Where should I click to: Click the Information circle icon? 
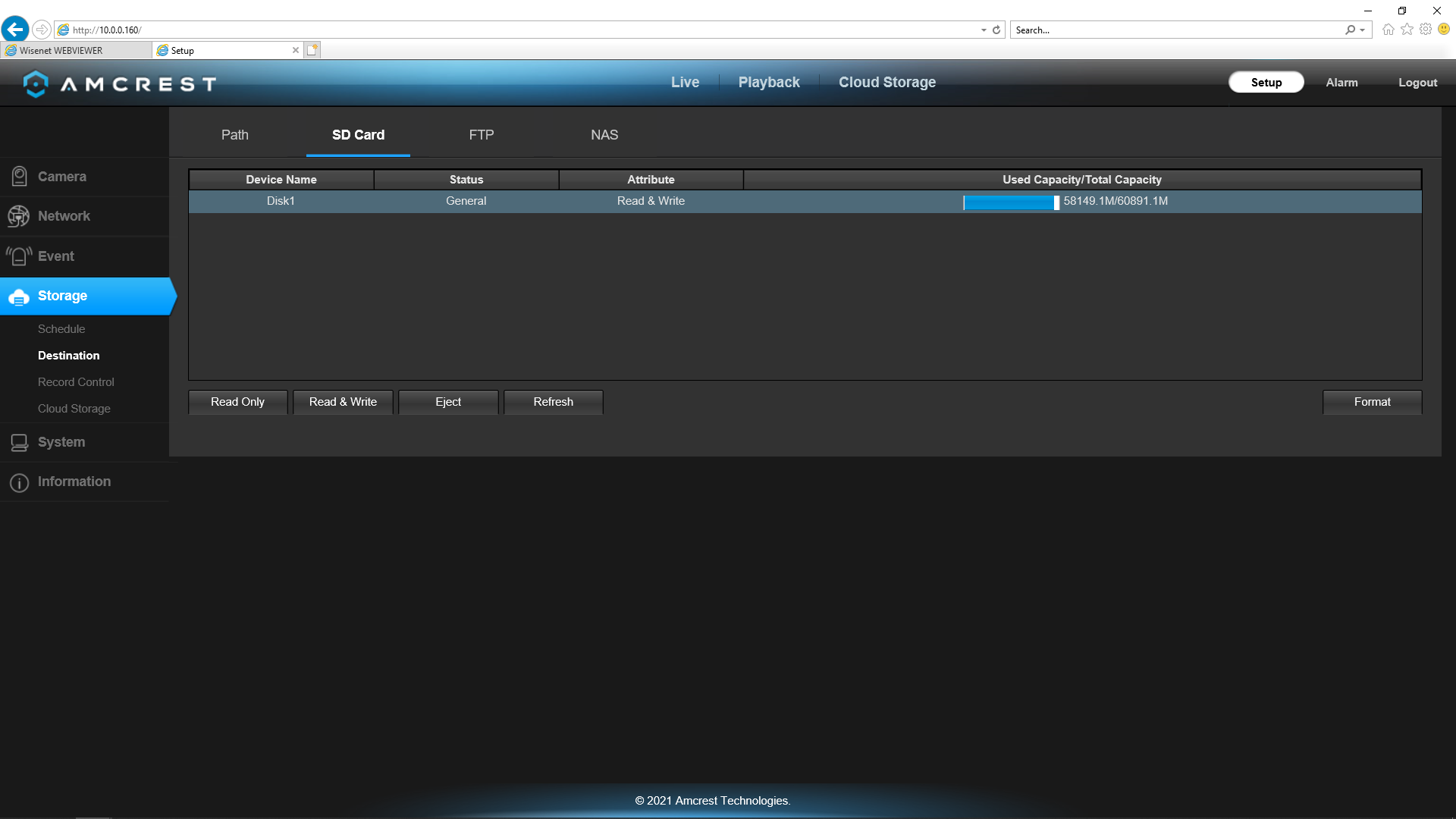point(20,482)
